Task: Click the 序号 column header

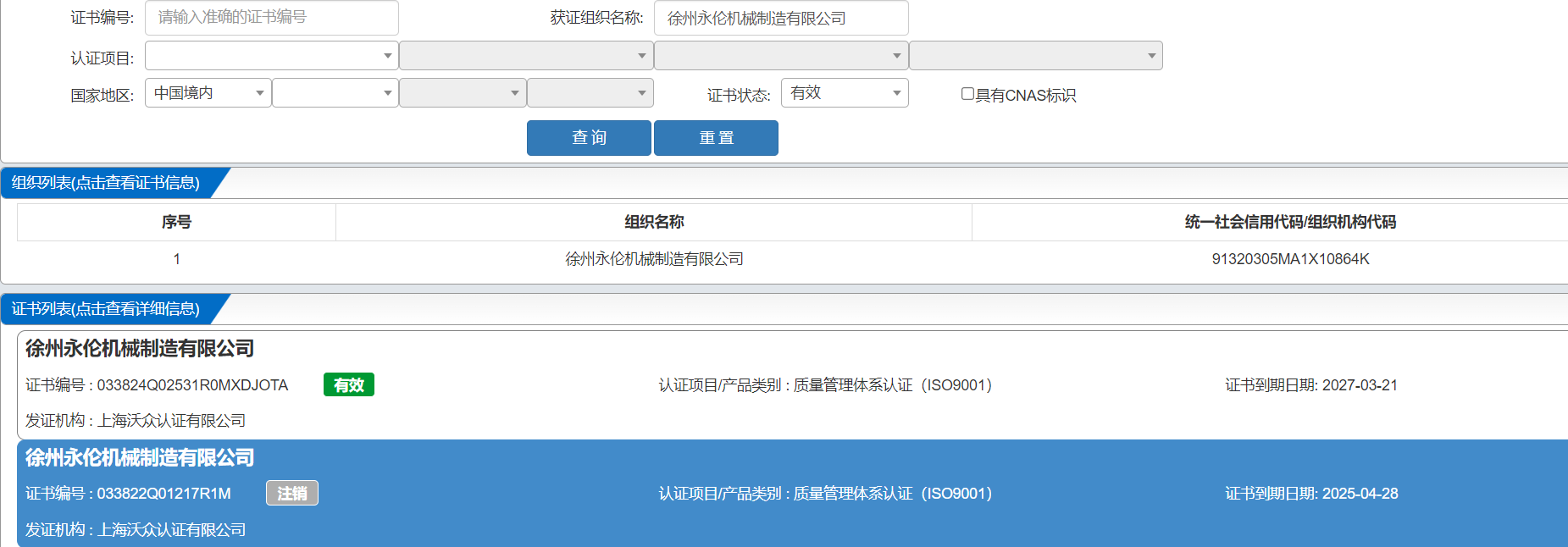Action: (176, 222)
